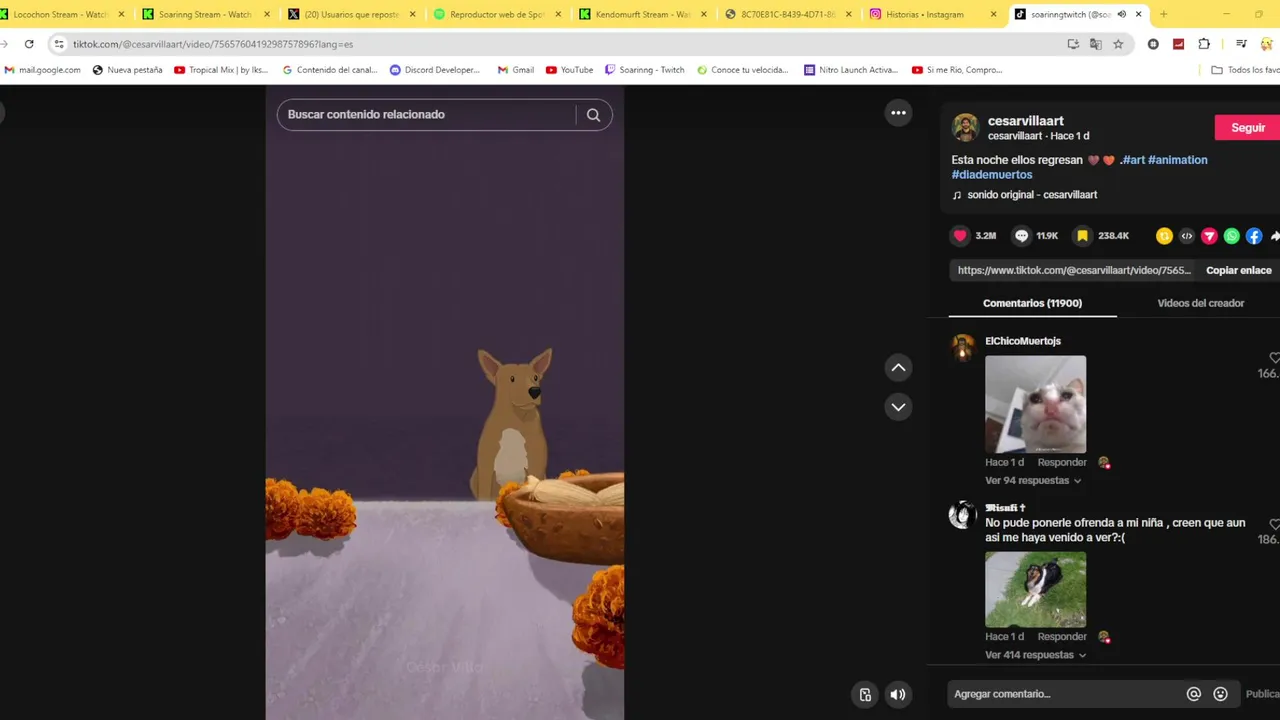
Task: Get embed code with the </> icon
Action: (1187, 236)
